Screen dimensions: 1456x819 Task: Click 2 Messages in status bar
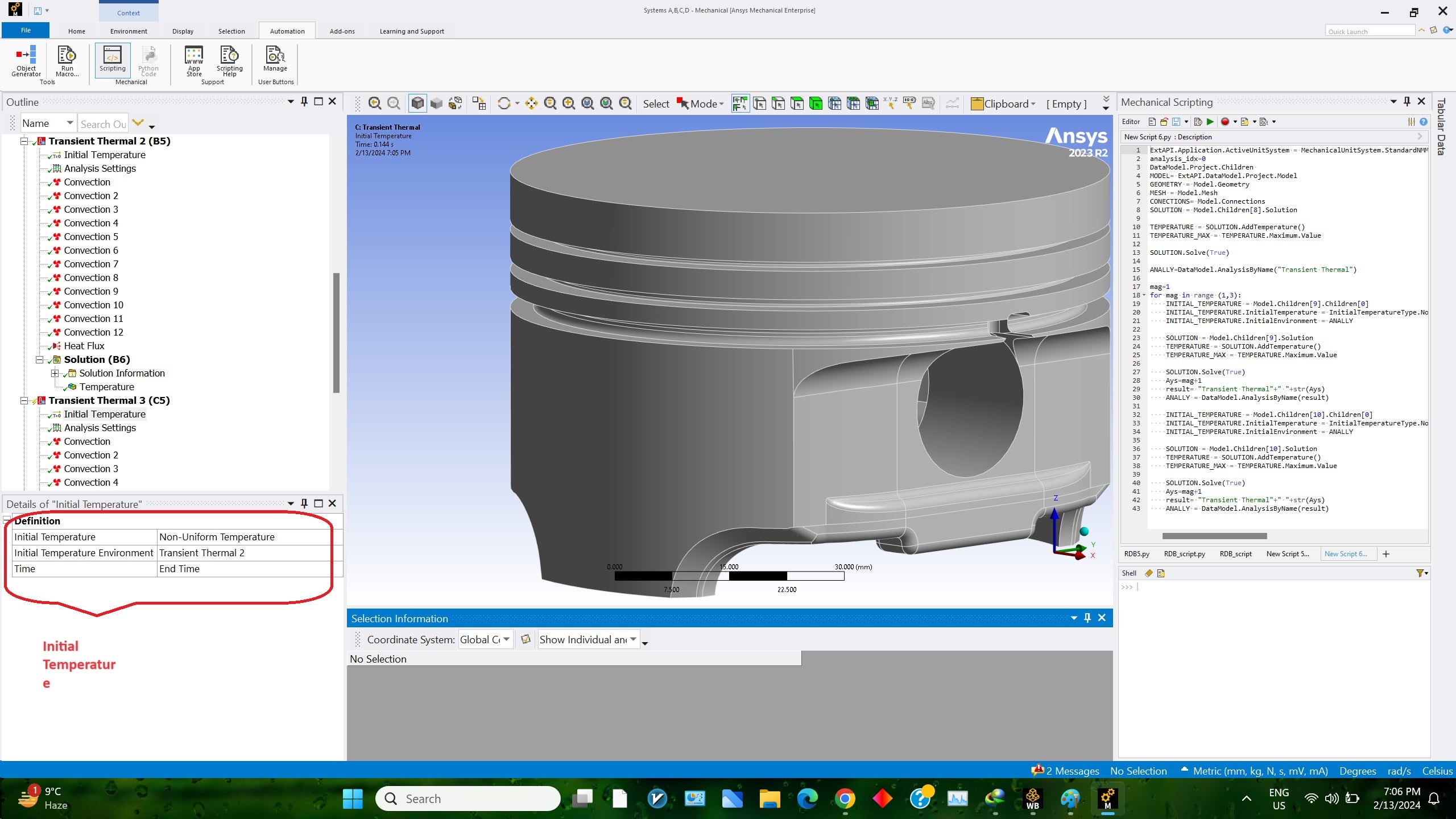(1066, 771)
